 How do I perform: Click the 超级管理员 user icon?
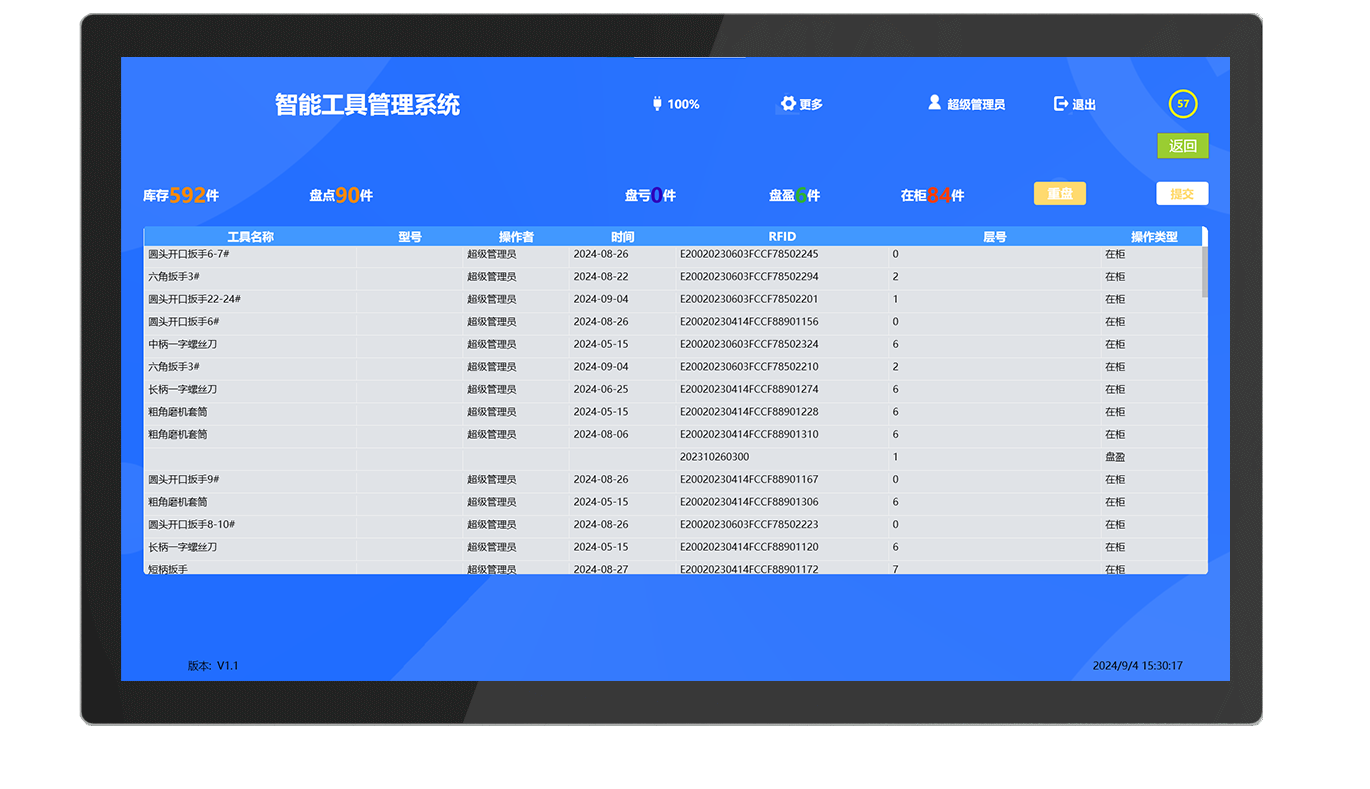coord(935,103)
